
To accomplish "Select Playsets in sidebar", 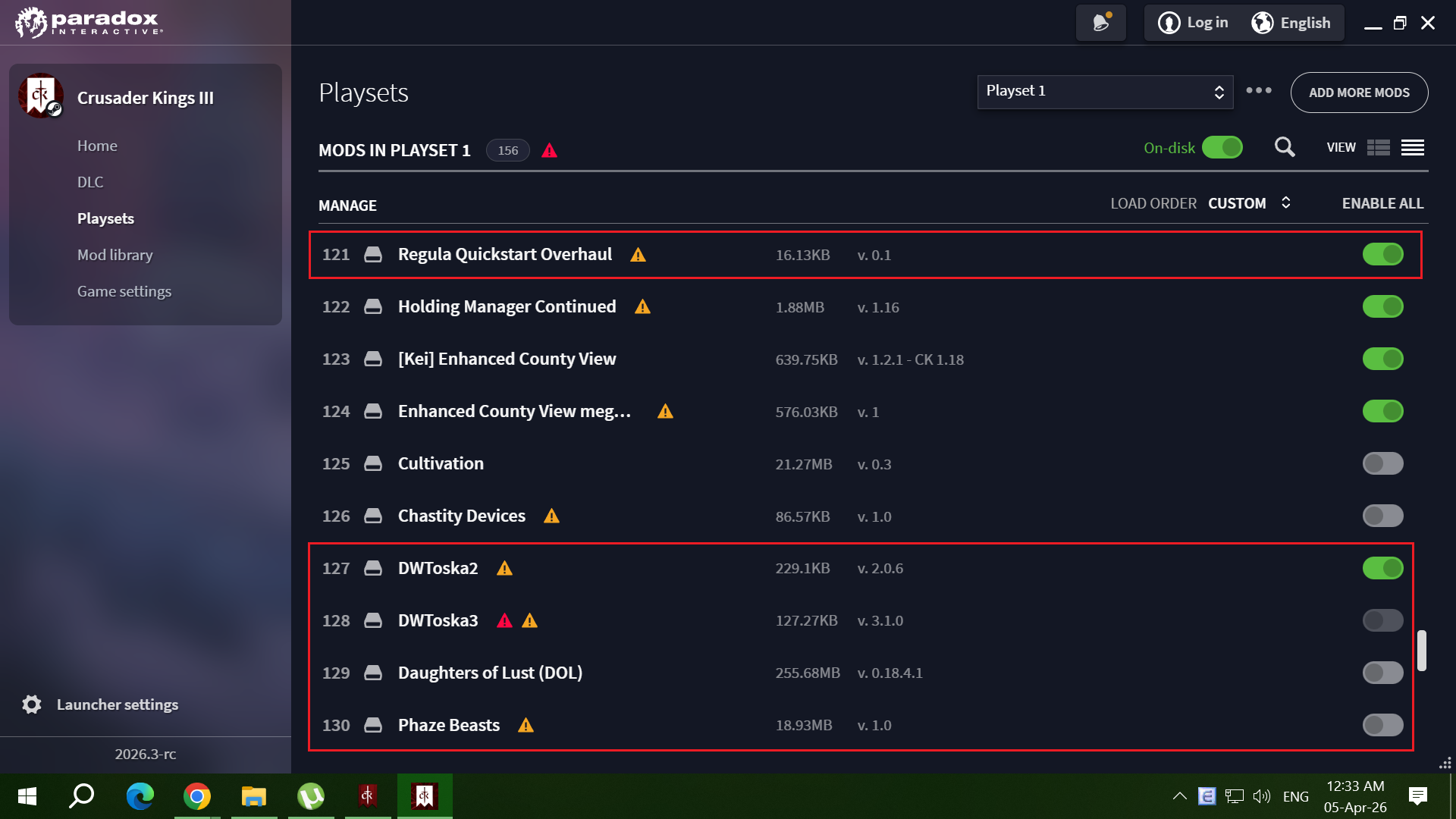I will point(105,218).
